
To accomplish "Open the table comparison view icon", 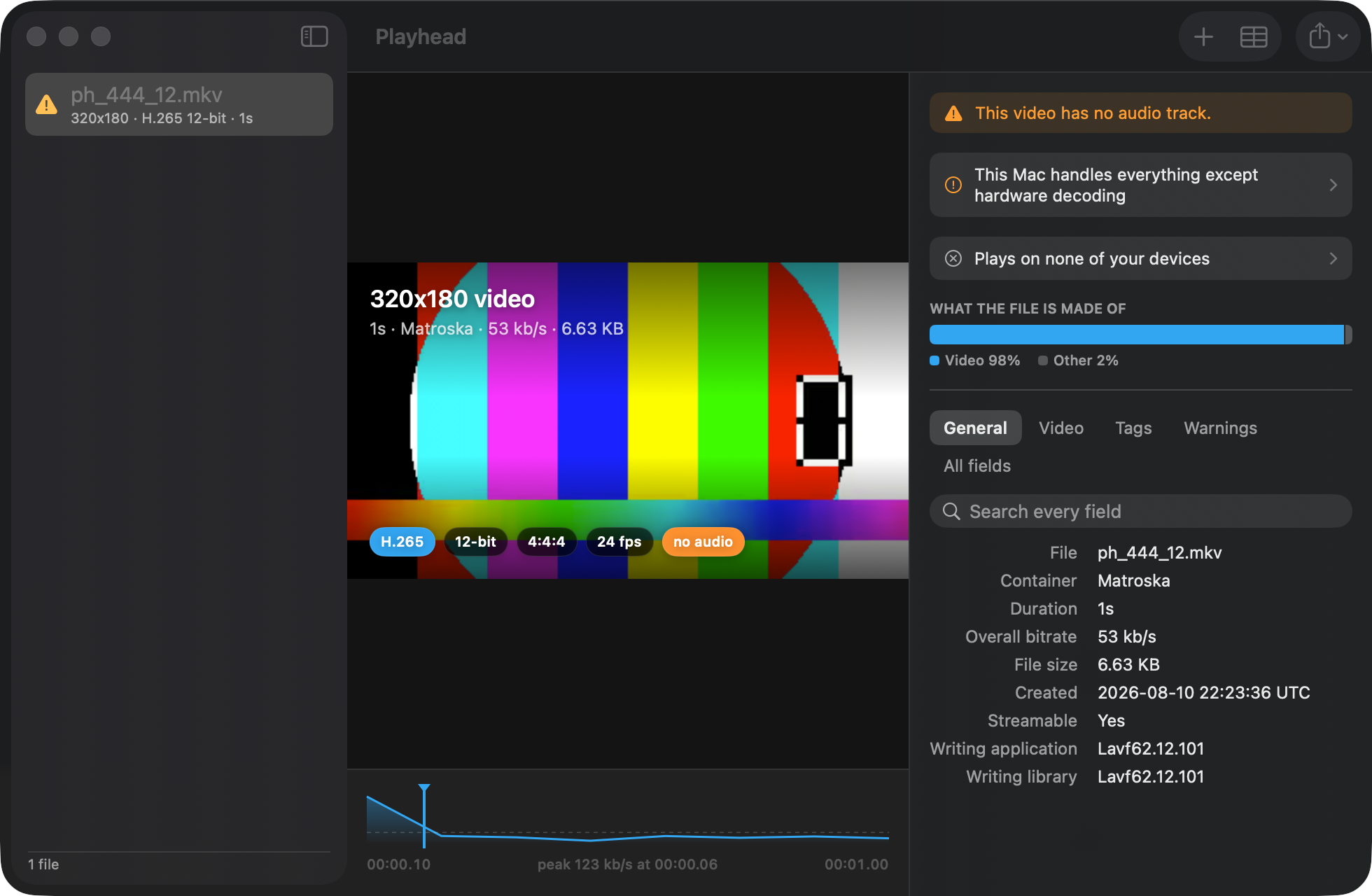I will (x=1253, y=36).
